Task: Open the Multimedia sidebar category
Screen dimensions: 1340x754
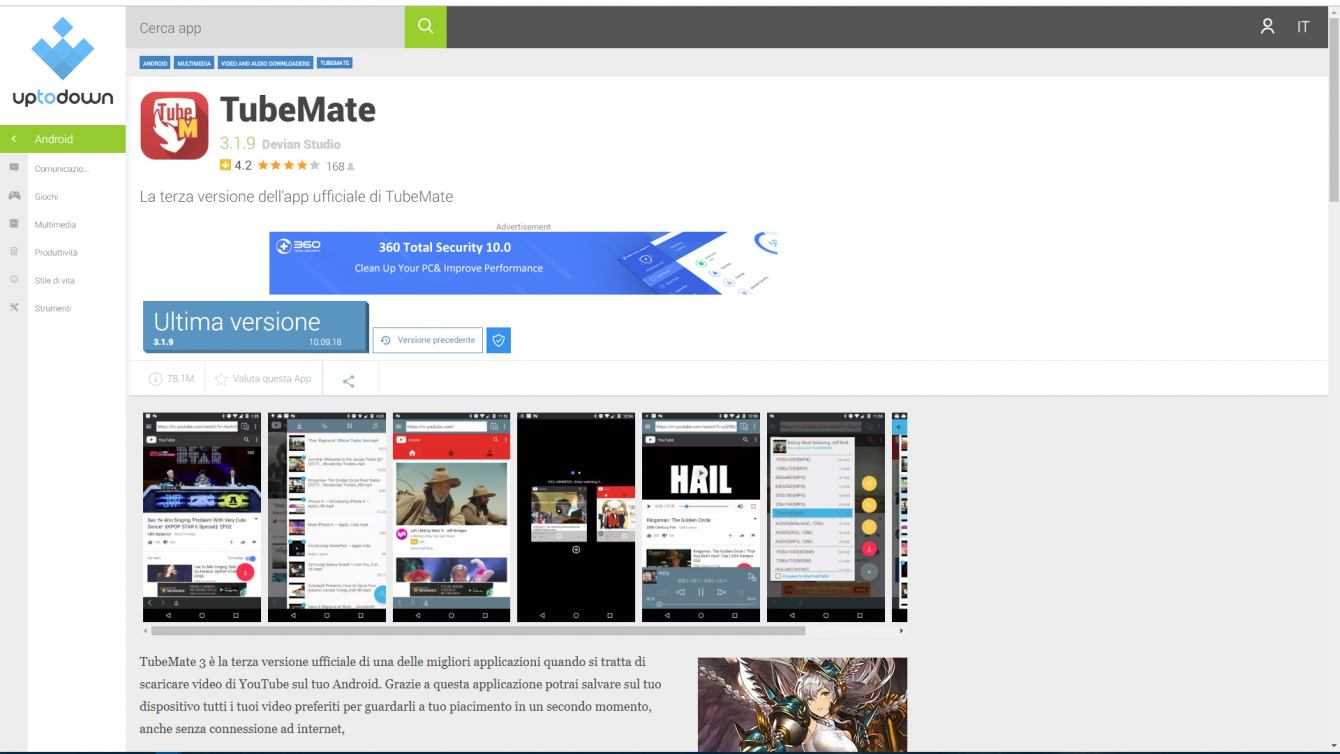Action: coord(55,224)
